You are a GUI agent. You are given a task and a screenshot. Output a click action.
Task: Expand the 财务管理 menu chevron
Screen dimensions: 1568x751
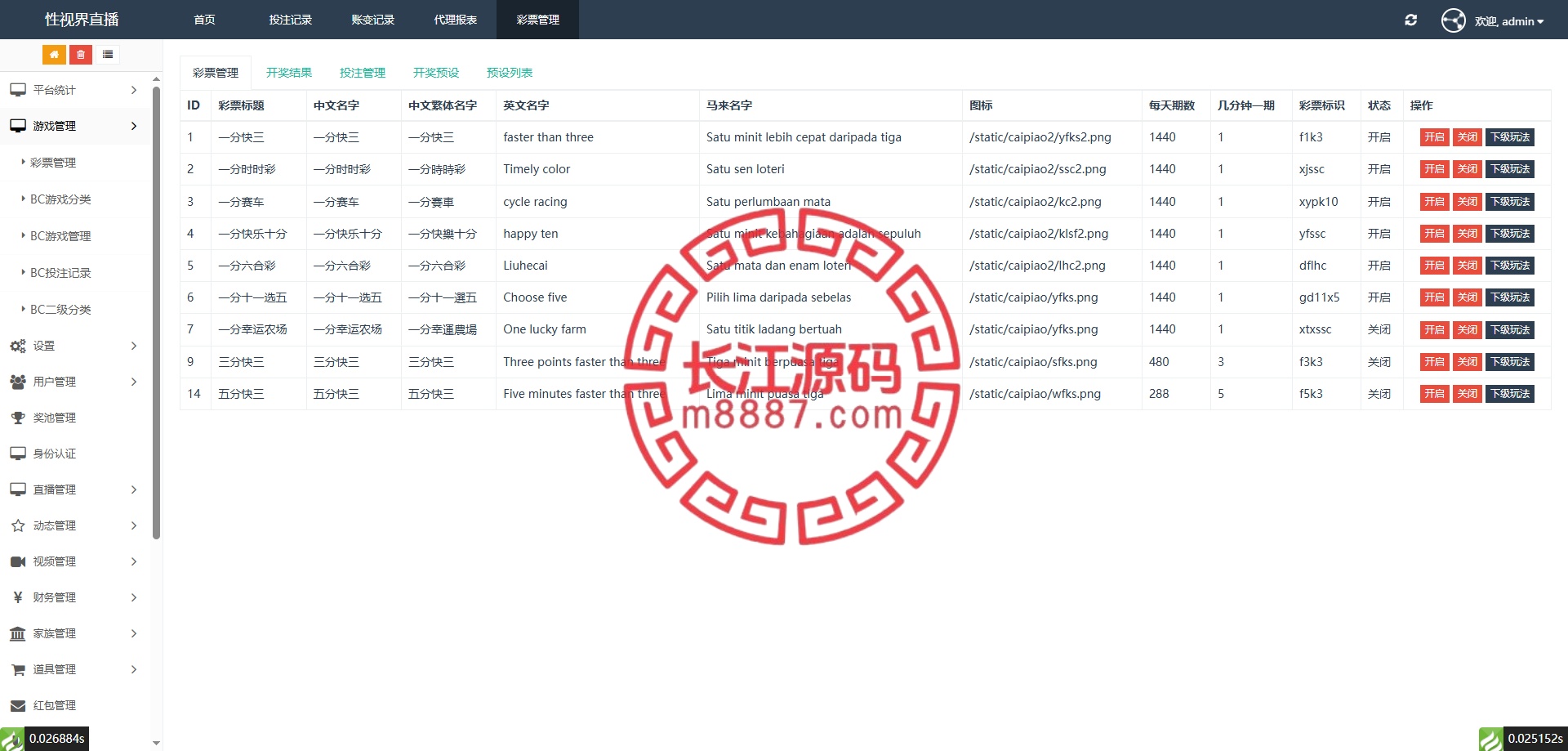(134, 597)
